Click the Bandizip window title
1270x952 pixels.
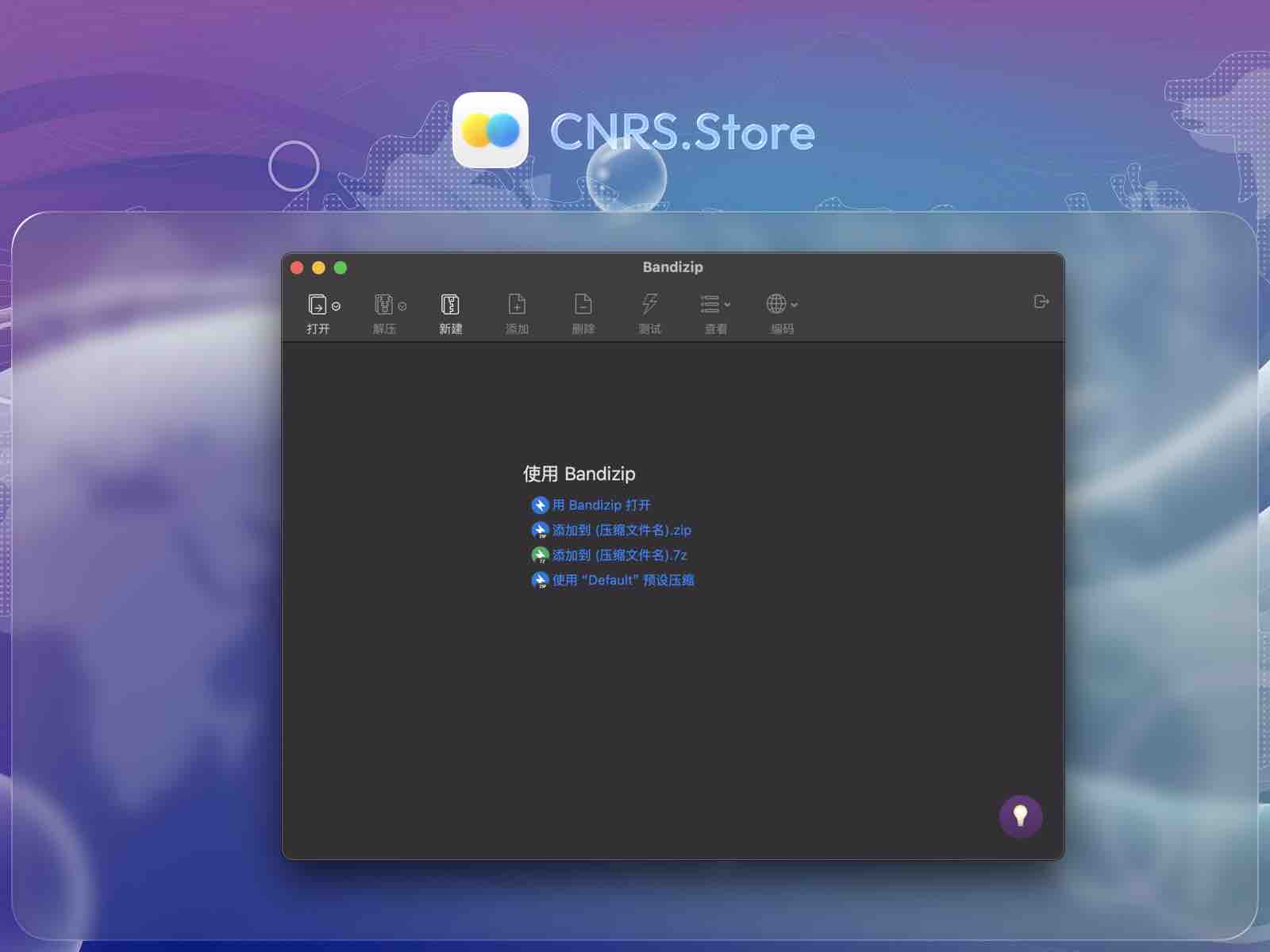[672, 267]
